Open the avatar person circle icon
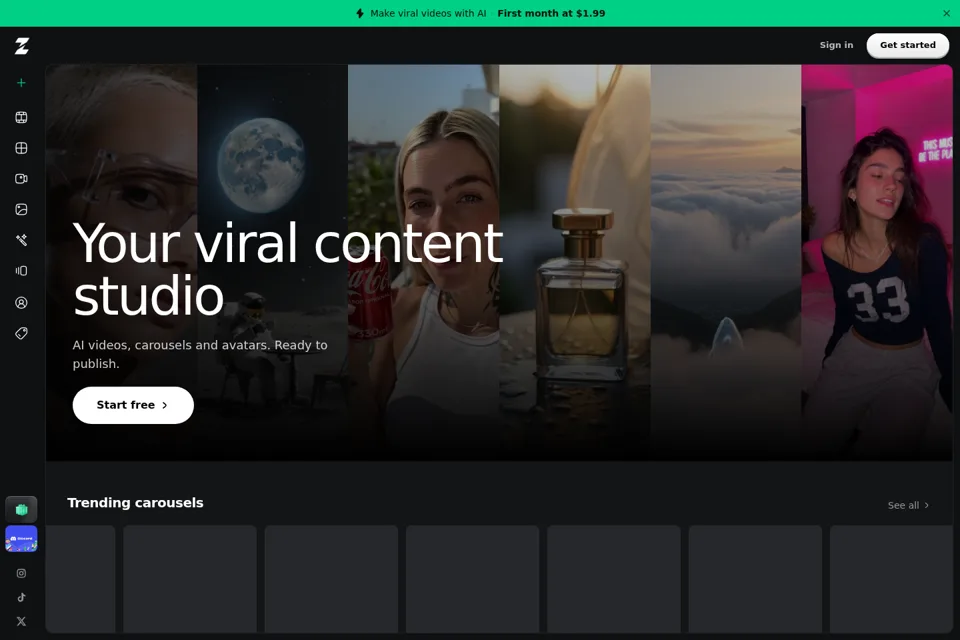Image resolution: width=960 pixels, height=640 pixels. (x=21, y=303)
